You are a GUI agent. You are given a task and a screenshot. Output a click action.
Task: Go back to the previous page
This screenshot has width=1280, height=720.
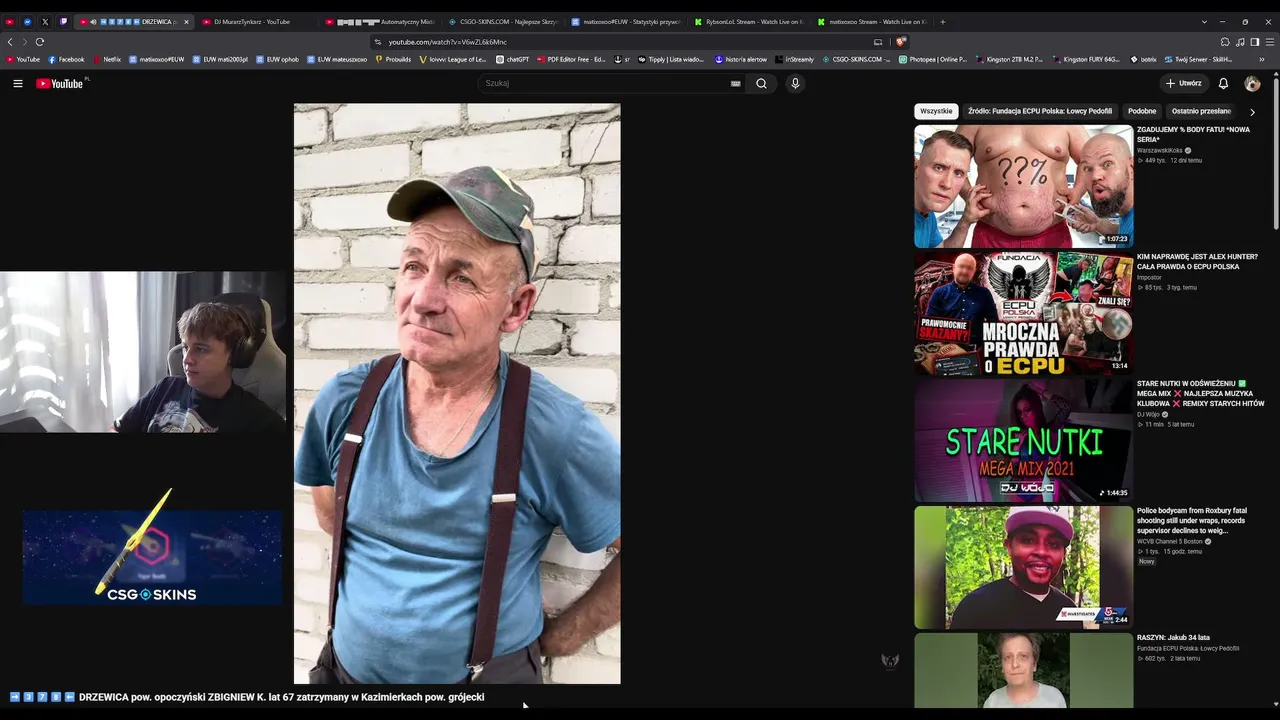pos(10,42)
